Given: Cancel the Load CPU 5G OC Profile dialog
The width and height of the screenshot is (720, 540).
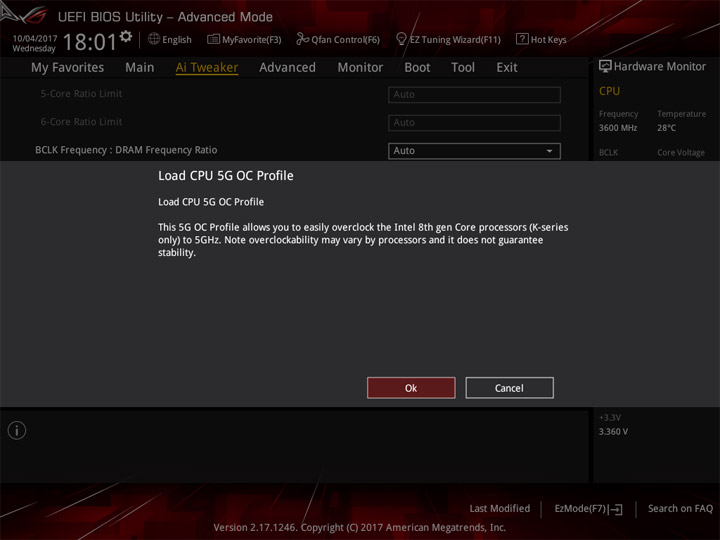Looking at the screenshot, I should [509, 388].
